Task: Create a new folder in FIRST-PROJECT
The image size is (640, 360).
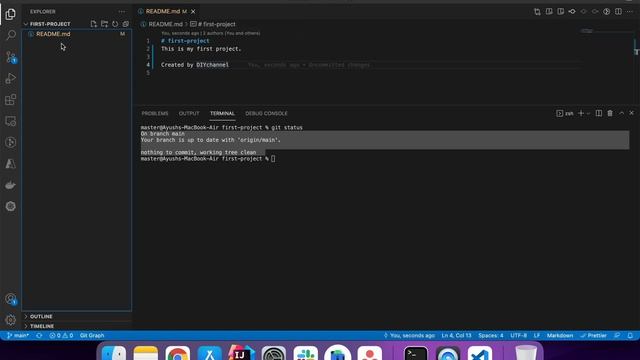Action: [104, 24]
